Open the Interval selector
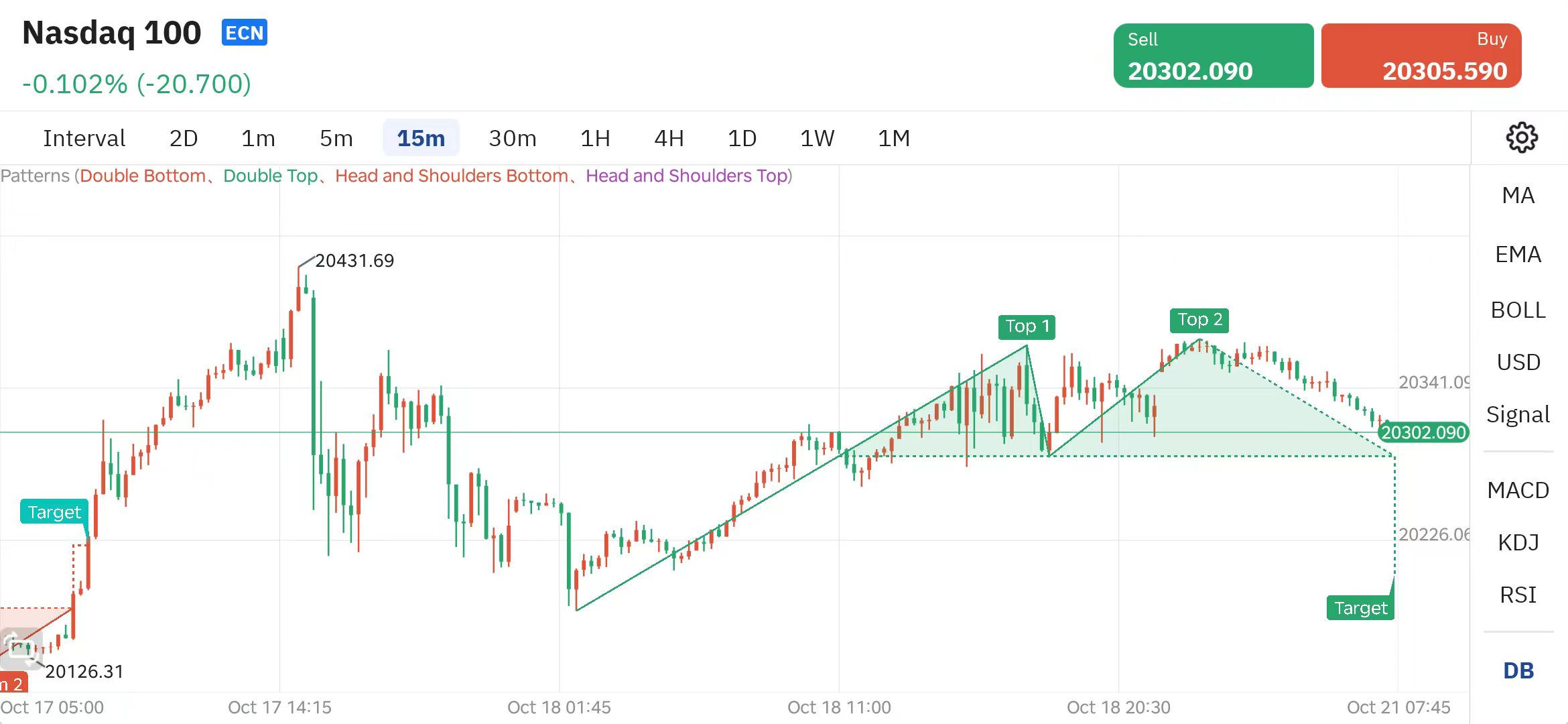The image size is (1568, 724). point(84,139)
